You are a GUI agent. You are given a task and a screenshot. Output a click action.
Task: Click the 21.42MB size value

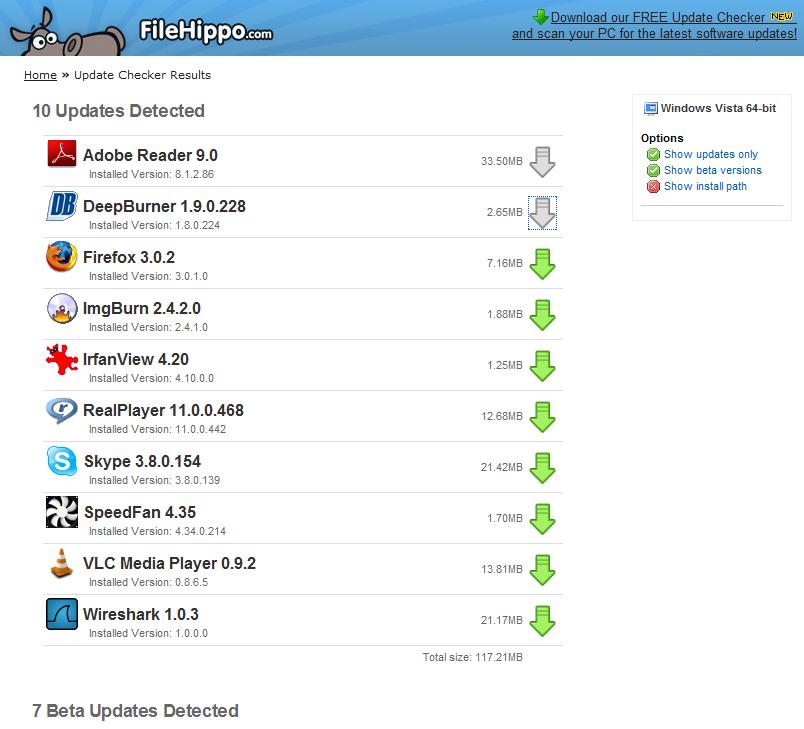point(501,468)
